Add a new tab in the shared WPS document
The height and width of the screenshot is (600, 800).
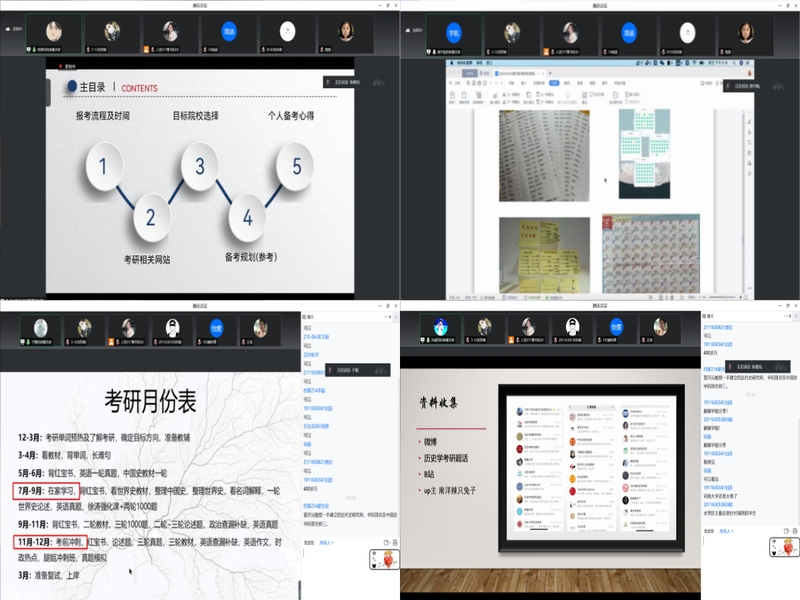pos(550,73)
